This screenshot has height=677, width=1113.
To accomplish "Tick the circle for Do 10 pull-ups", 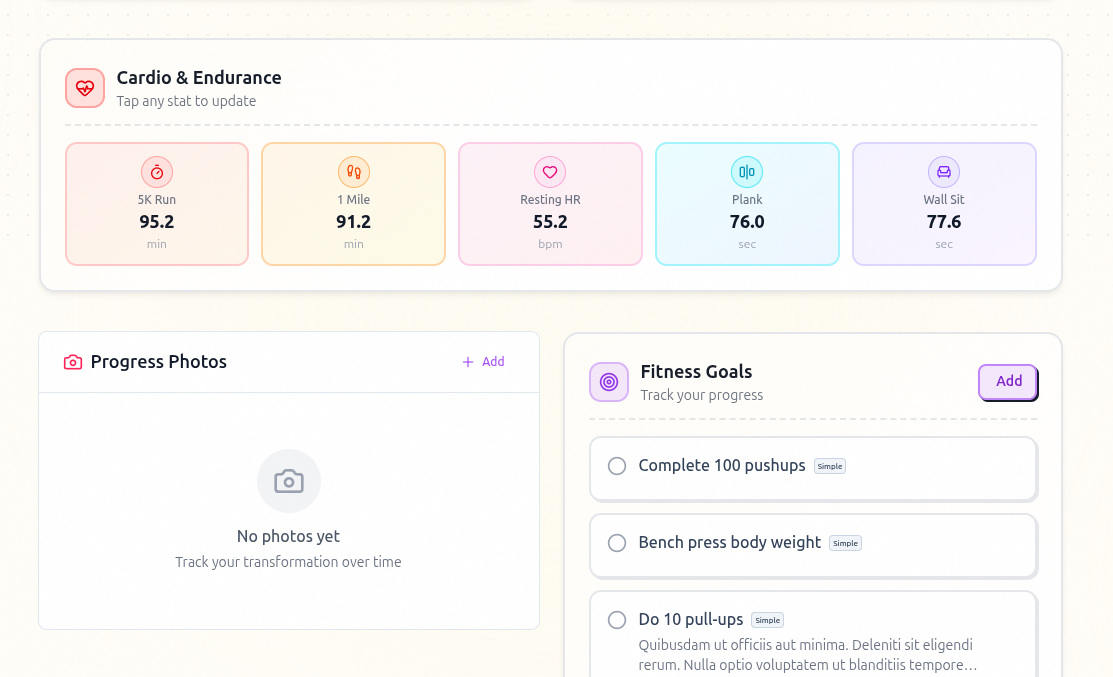I will coord(616,620).
